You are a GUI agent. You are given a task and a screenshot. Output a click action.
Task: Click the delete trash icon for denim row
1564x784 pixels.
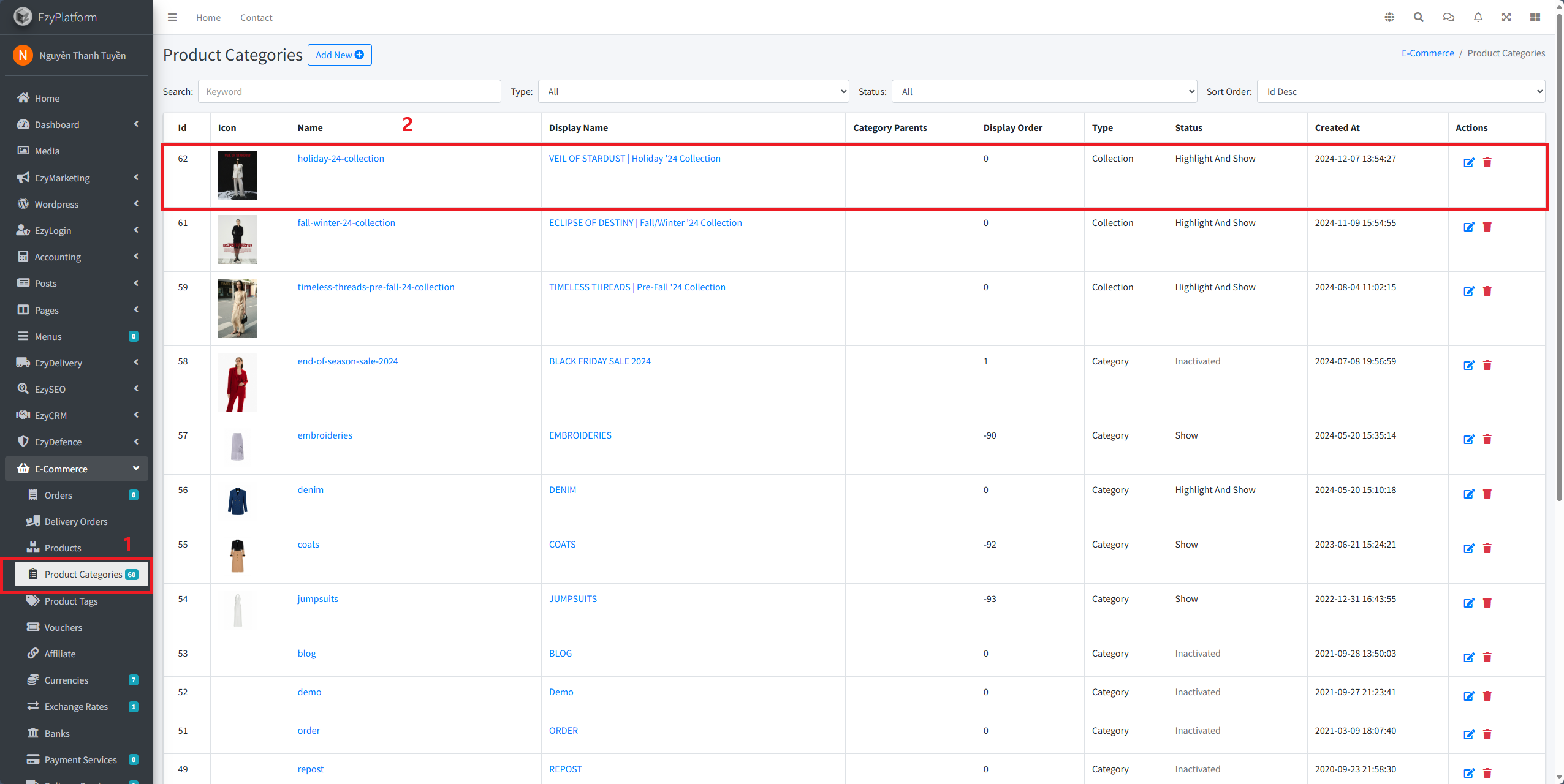1487,494
